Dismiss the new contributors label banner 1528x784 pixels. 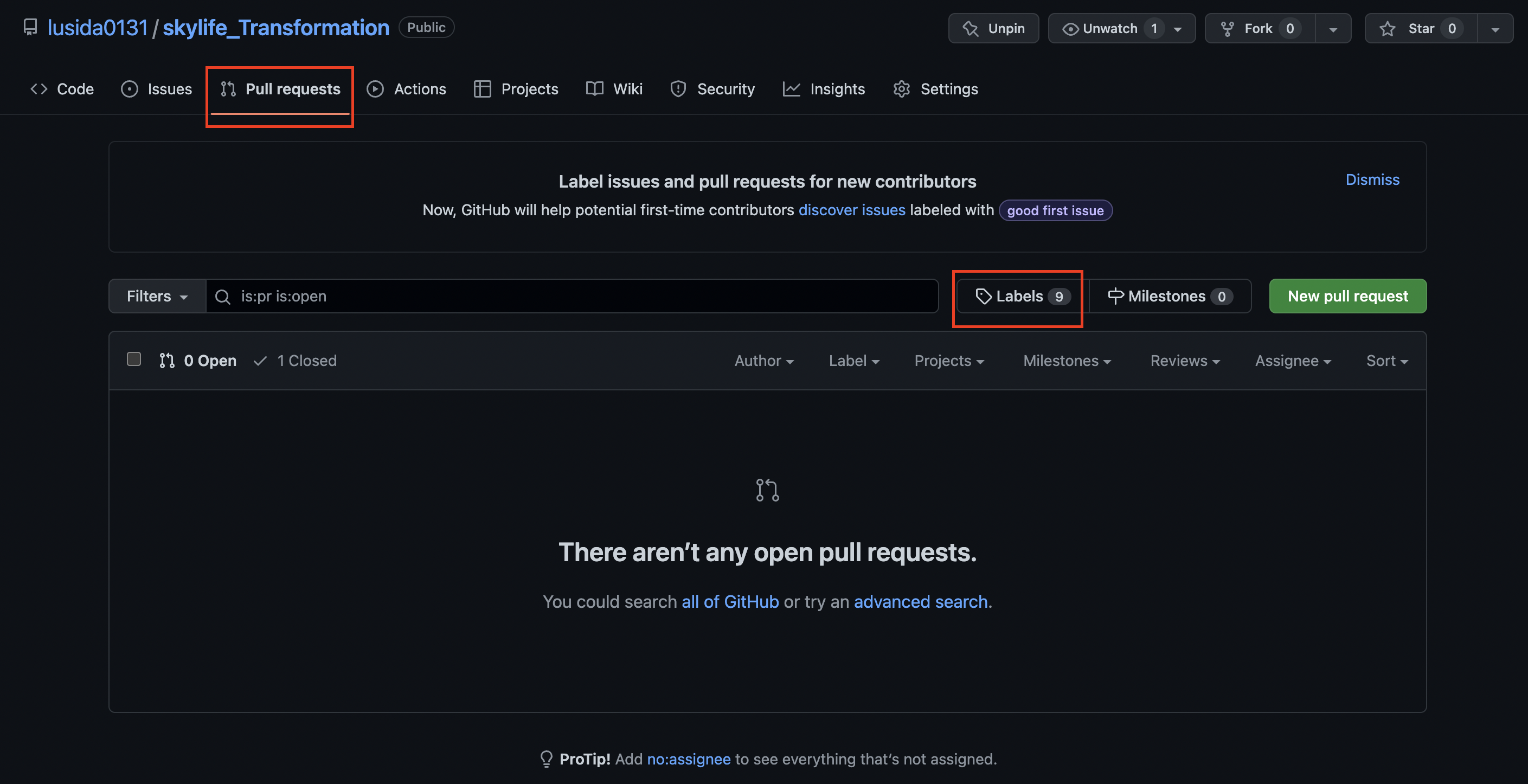1371,179
